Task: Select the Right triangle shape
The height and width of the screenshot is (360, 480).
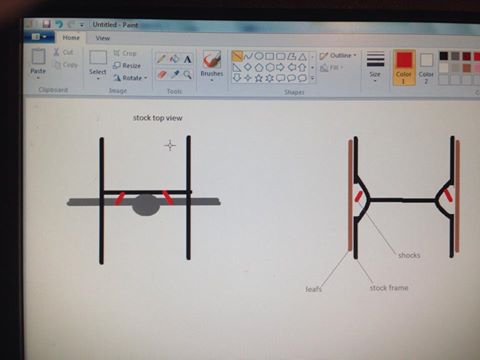Action: click(237, 68)
